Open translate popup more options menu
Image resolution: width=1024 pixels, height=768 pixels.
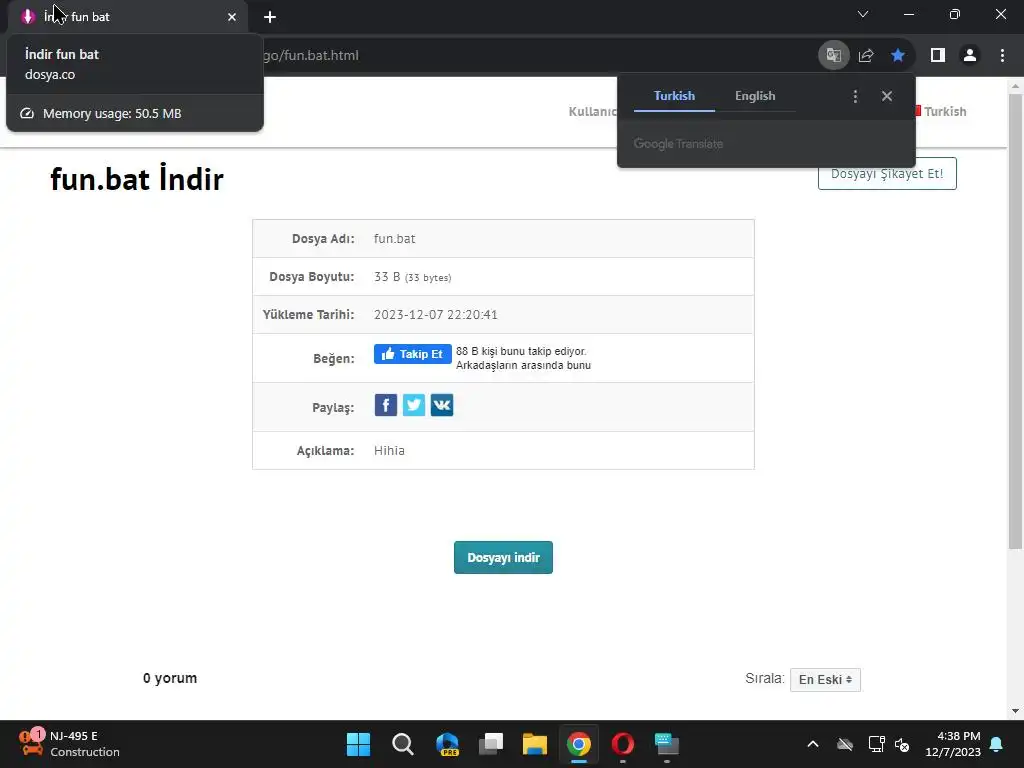click(x=855, y=97)
